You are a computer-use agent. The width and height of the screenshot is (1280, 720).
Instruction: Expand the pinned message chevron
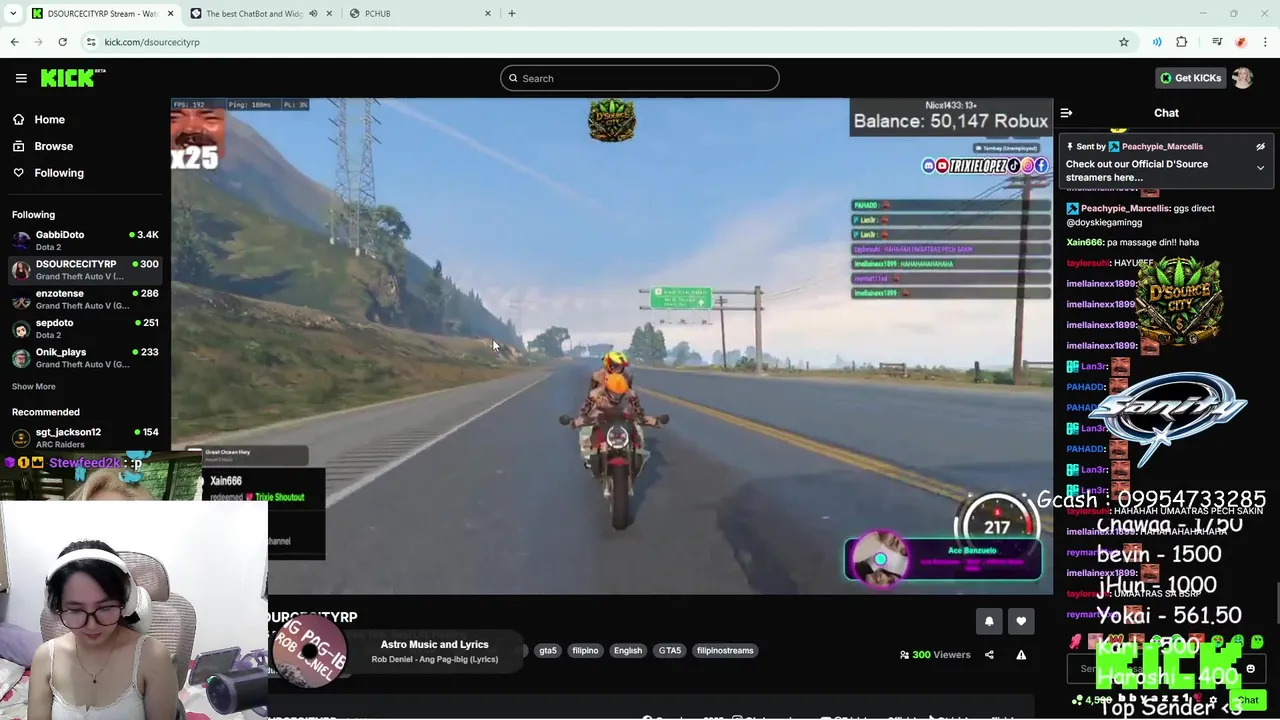[1260, 168]
